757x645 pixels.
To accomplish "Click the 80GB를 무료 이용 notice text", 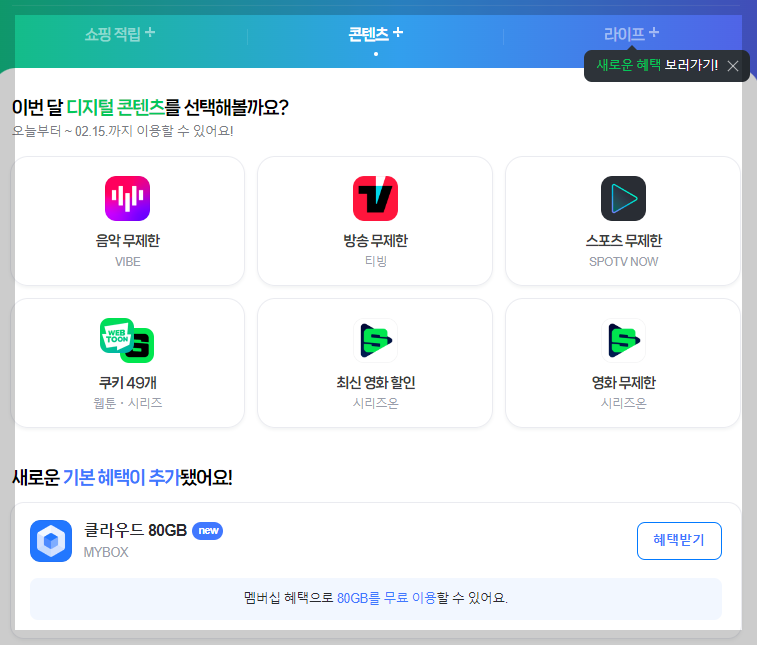I will tap(386, 598).
